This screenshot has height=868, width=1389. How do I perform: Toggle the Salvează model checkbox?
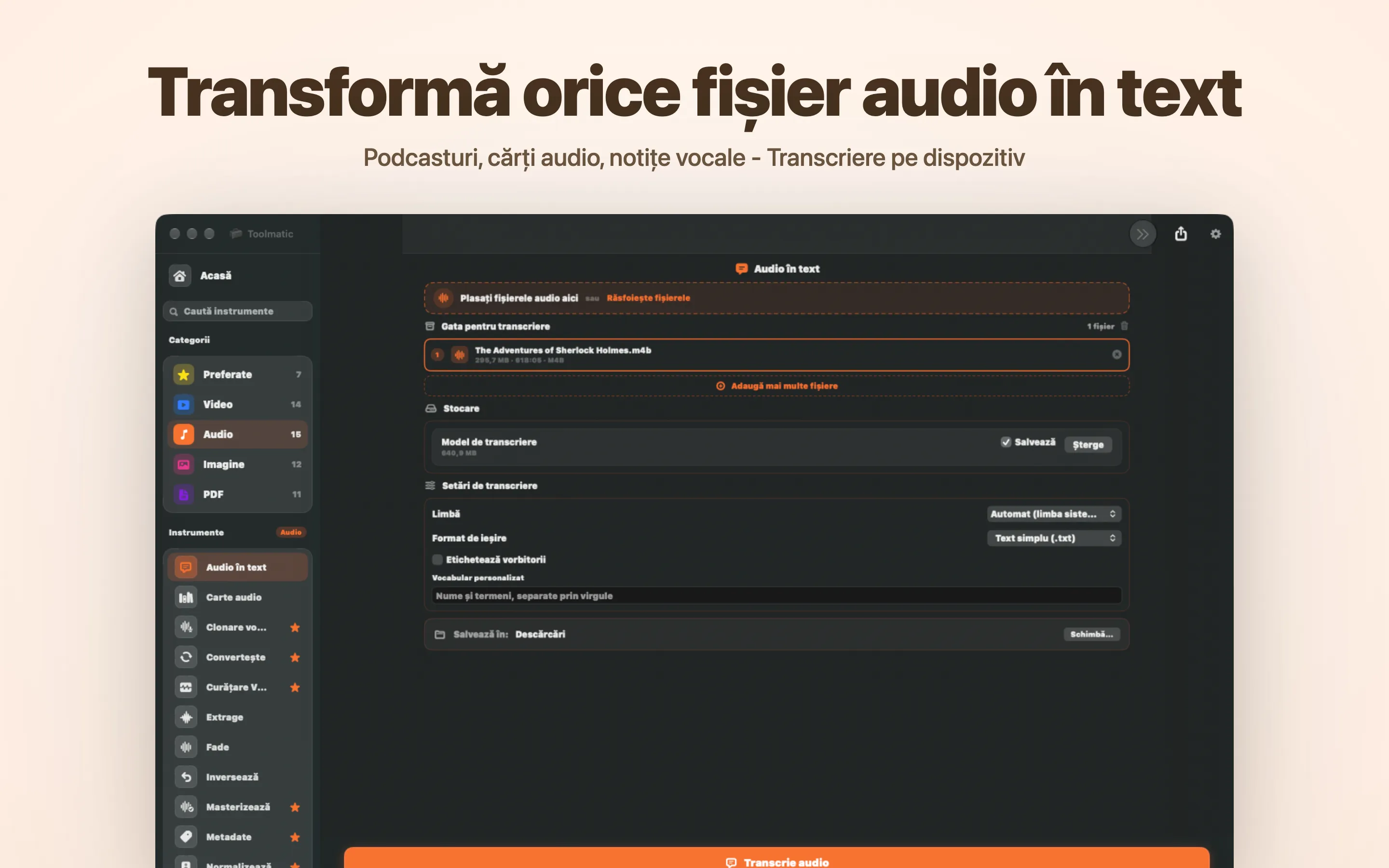coord(1006,441)
